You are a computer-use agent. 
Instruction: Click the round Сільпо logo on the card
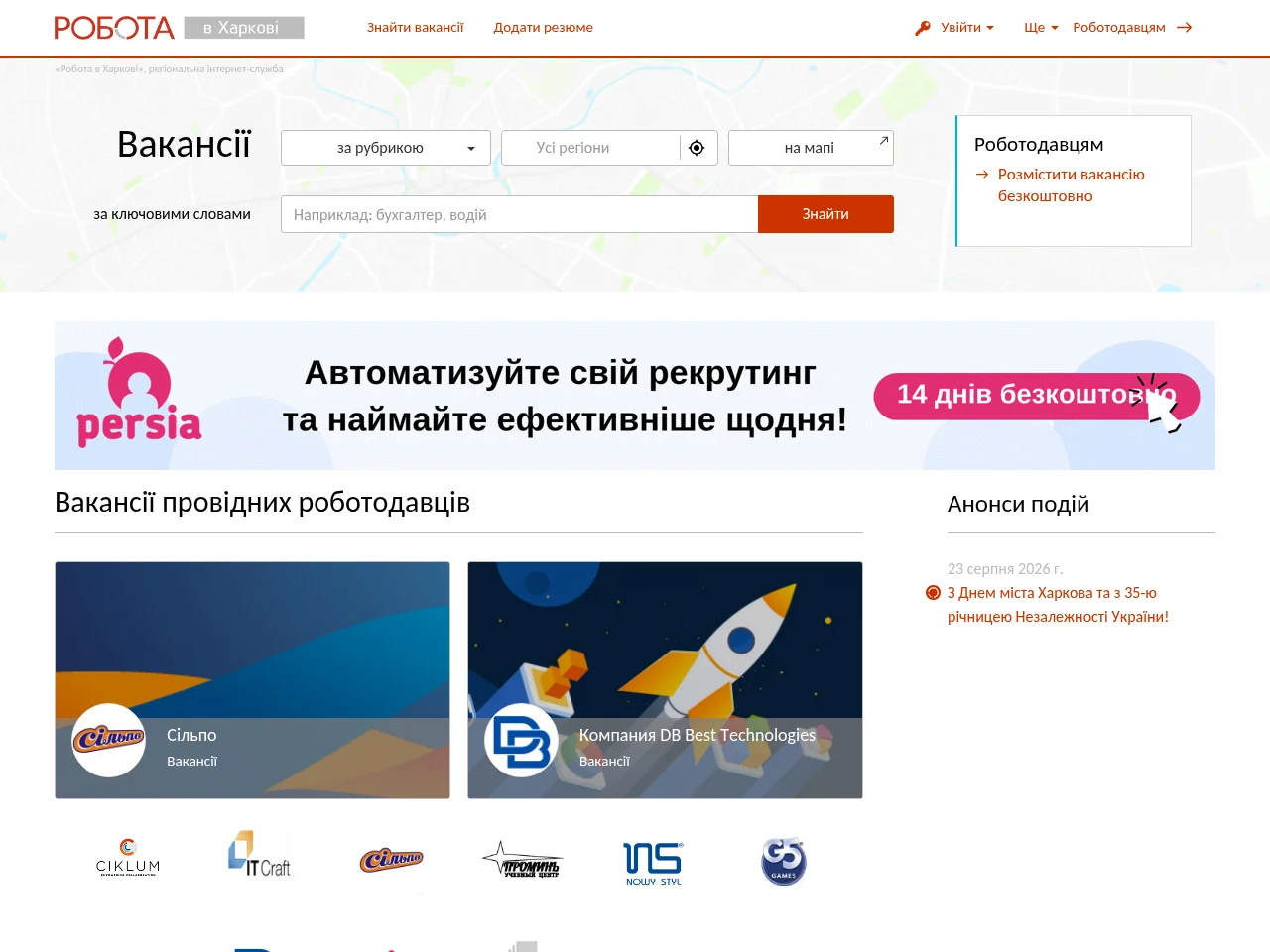tap(109, 740)
